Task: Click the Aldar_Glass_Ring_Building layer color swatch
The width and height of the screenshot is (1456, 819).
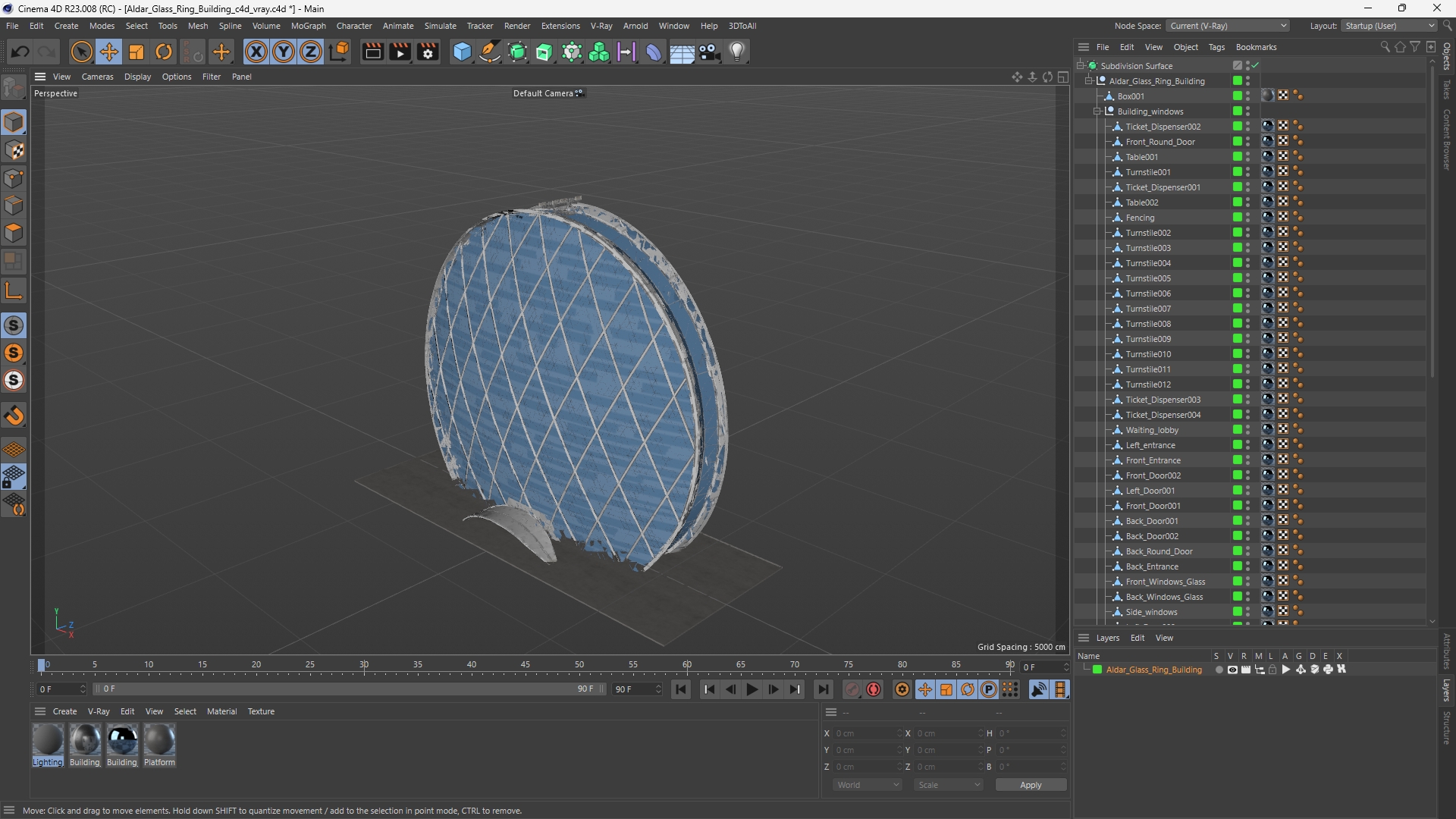Action: tap(1097, 670)
